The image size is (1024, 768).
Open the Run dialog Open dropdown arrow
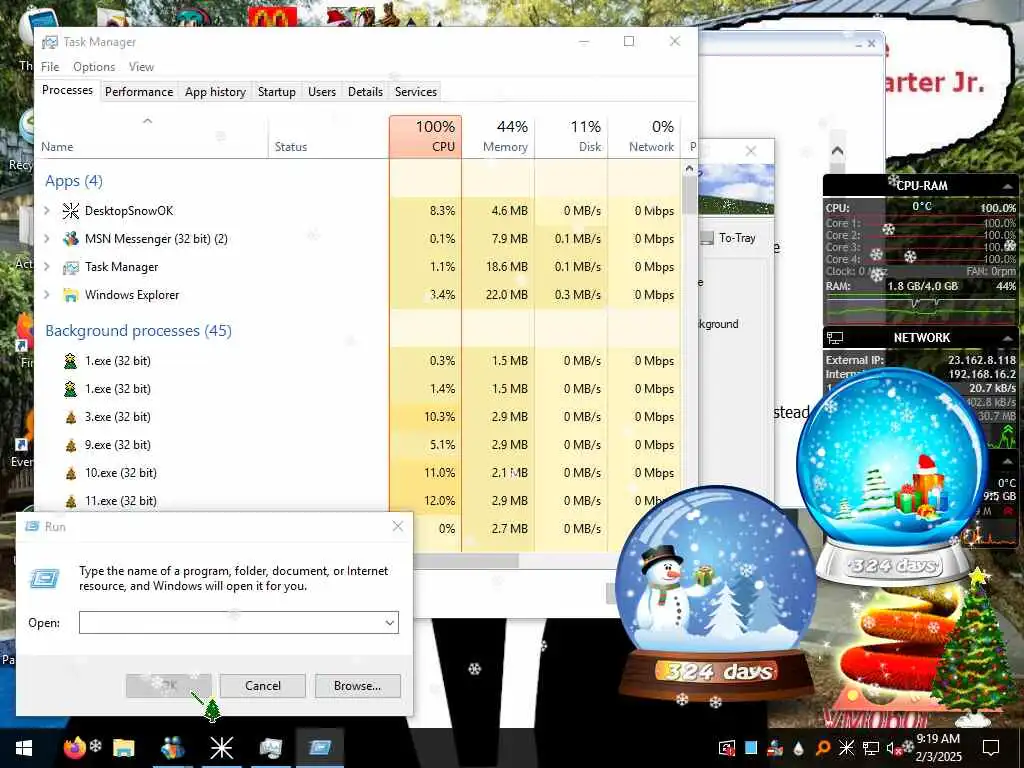(x=390, y=623)
